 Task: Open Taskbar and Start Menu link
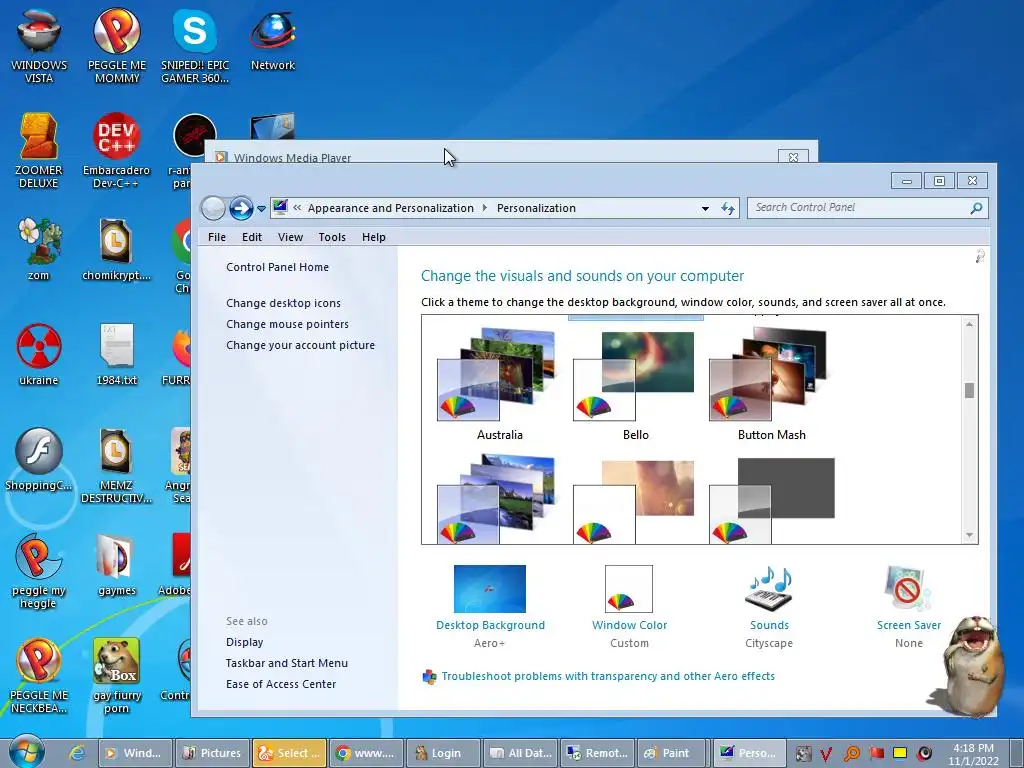pyautogui.click(x=287, y=663)
